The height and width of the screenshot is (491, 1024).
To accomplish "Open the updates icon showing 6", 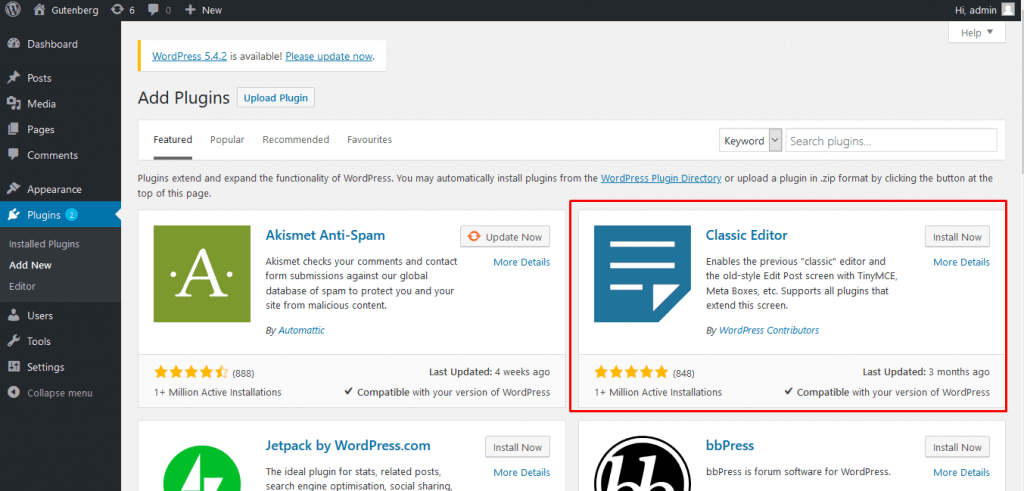I will [x=123, y=10].
